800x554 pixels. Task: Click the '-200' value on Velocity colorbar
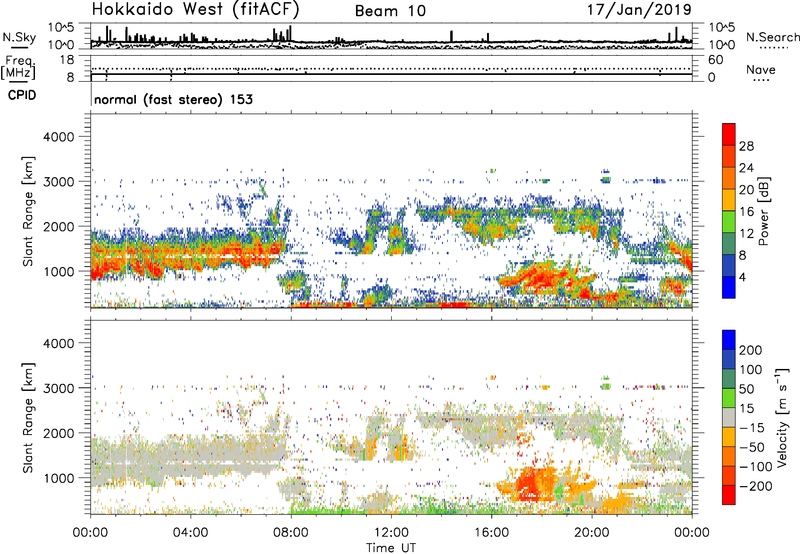[756, 486]
